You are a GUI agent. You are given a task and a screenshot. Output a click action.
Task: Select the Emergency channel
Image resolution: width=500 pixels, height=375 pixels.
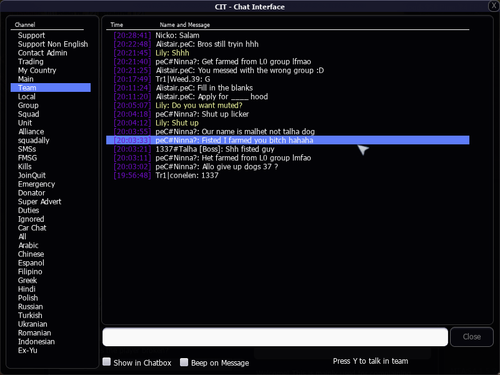[36, 184]
